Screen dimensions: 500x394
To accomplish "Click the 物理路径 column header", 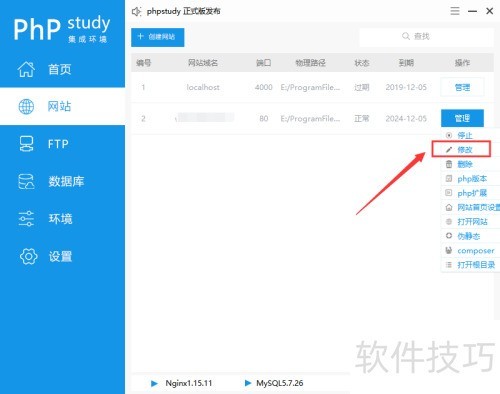I will pyautogui.click(x=310, y=63).
